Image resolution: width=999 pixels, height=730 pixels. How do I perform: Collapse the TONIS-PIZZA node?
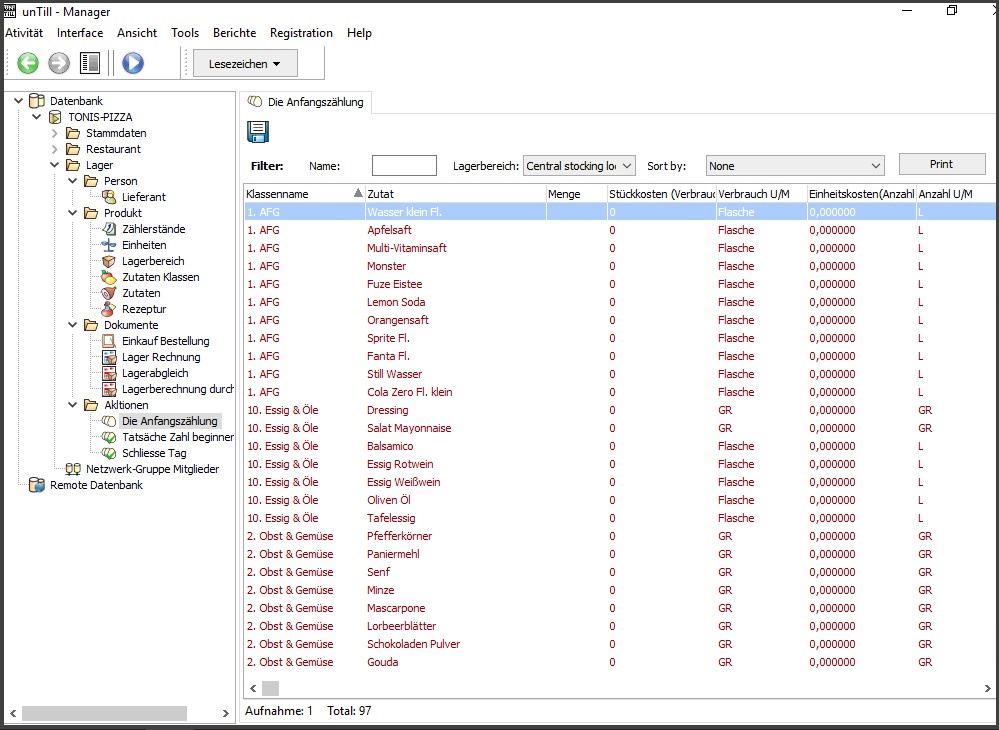click(x=36, y=117)
